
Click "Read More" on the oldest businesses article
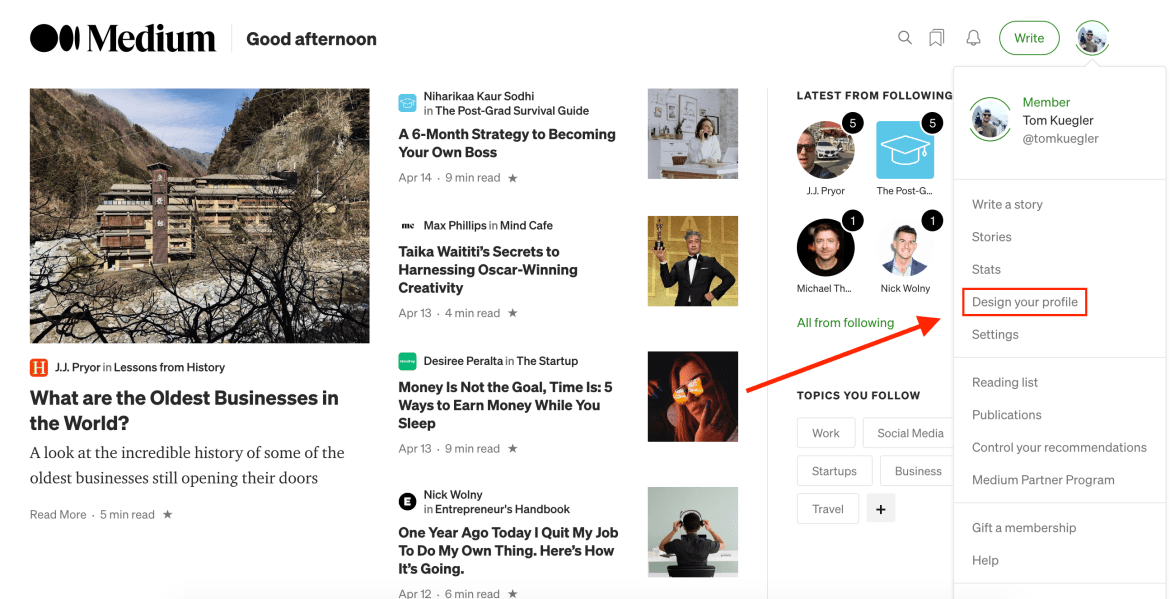tap(57, 514)
